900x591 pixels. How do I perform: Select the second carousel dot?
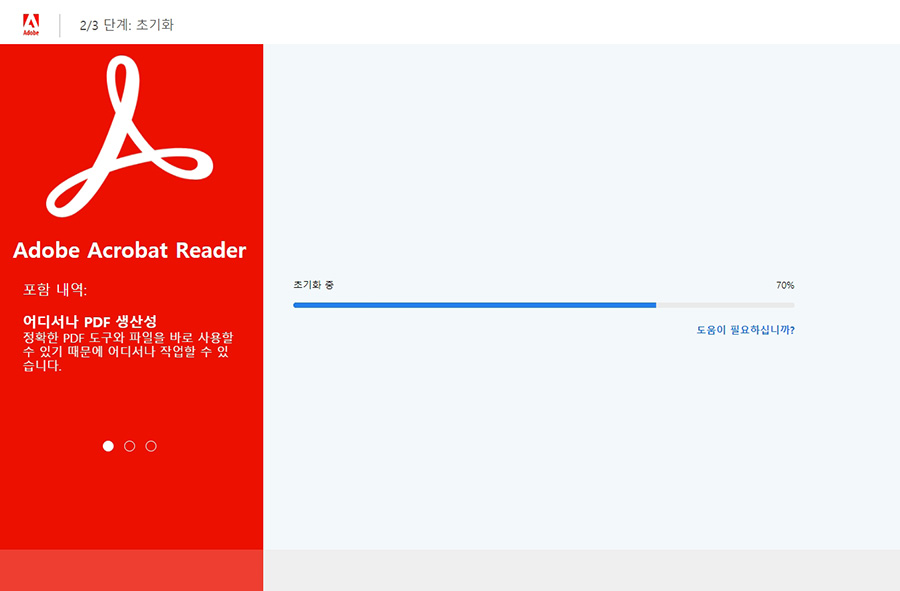pyautogui.click(x=130, y=446)
